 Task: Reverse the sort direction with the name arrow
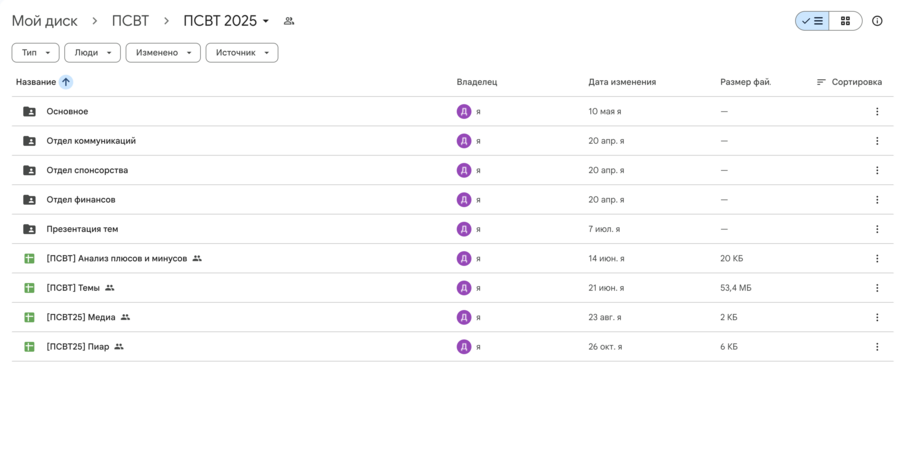[66, 82]
